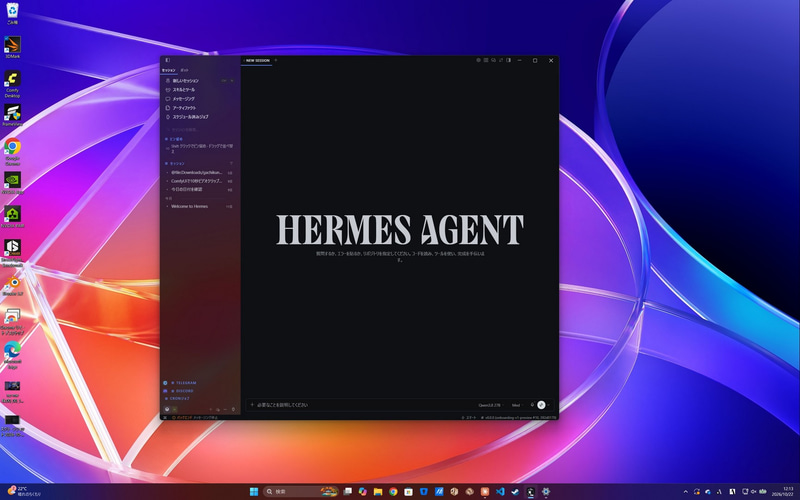This screenshot has width=800, height=500.
Task: Click the first toolbar icon in title bar
Action: click(479, 60)
